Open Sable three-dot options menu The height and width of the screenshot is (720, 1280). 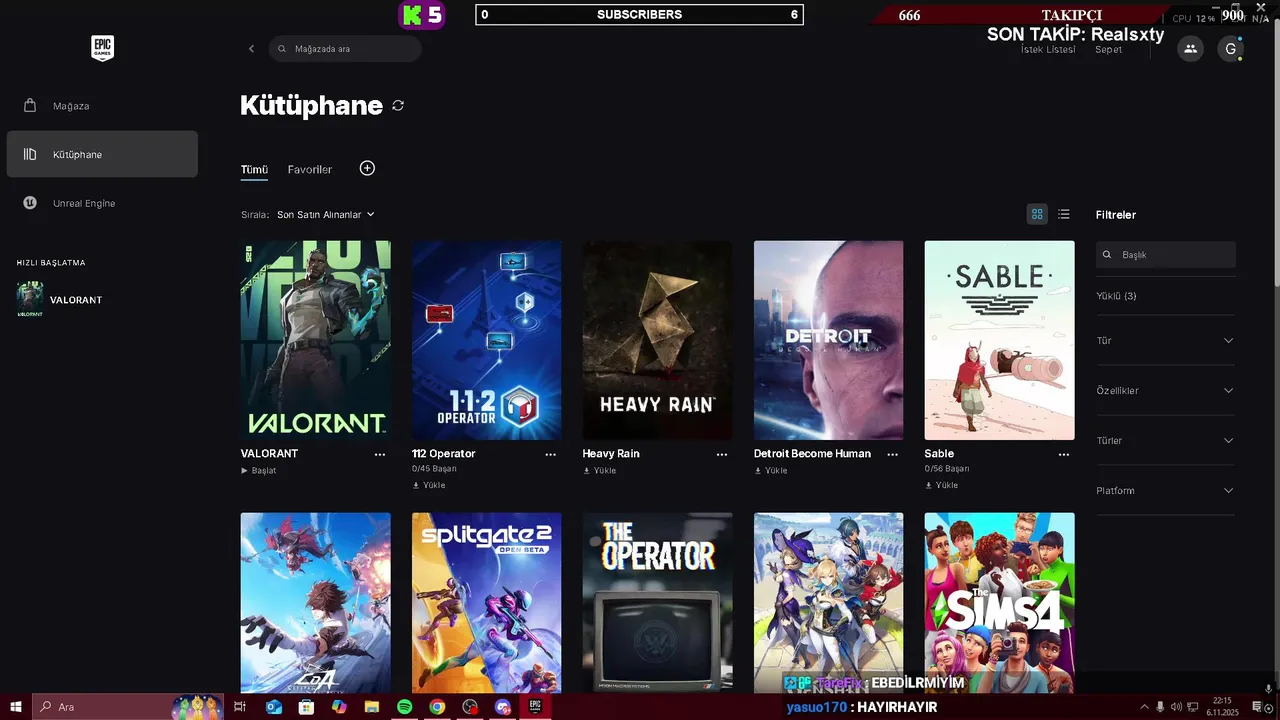tap(1064, 454)
